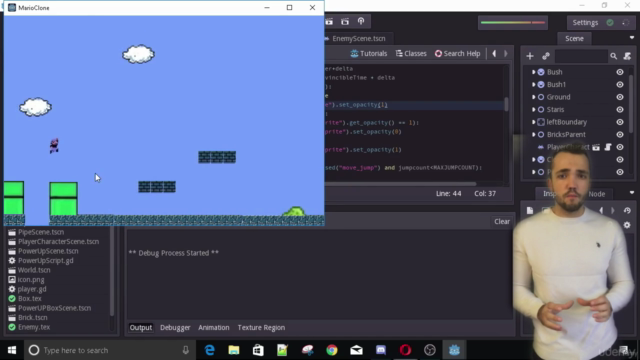Open the Inspector gear options icon
This screenshot has height=360, width=640.
pyautogui.click(x=627, y=225)
